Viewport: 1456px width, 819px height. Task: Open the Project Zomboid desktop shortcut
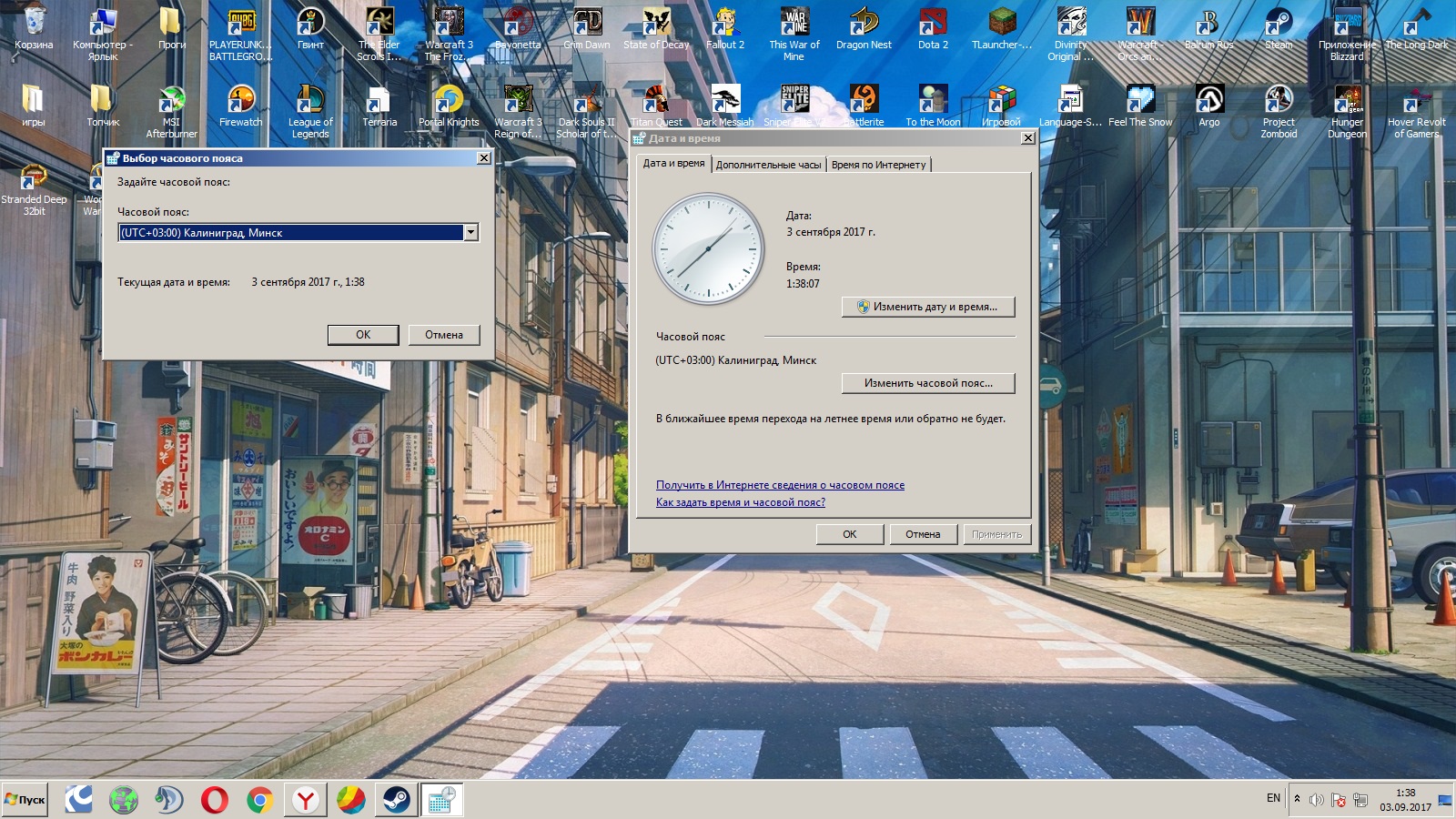tap(1279, 110)
